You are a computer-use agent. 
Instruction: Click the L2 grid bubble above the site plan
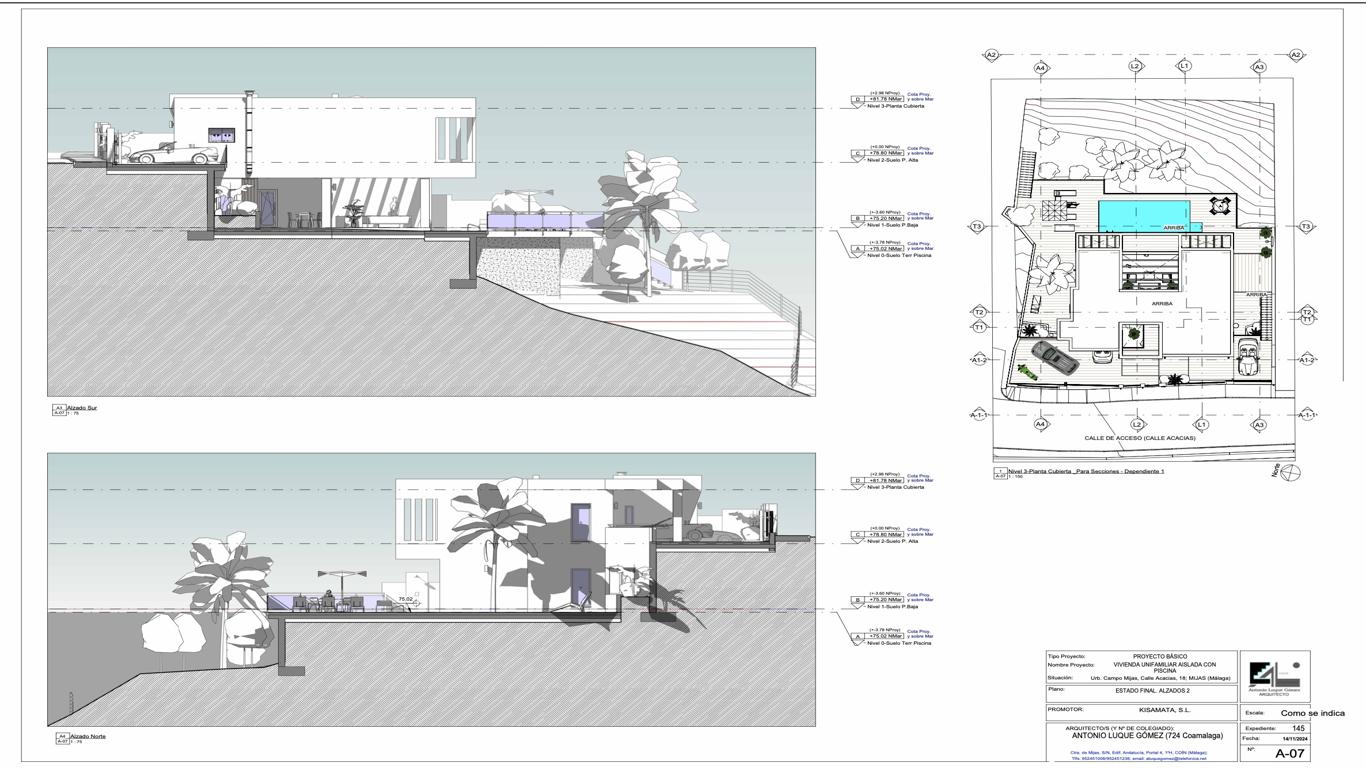pos(1135,66)
